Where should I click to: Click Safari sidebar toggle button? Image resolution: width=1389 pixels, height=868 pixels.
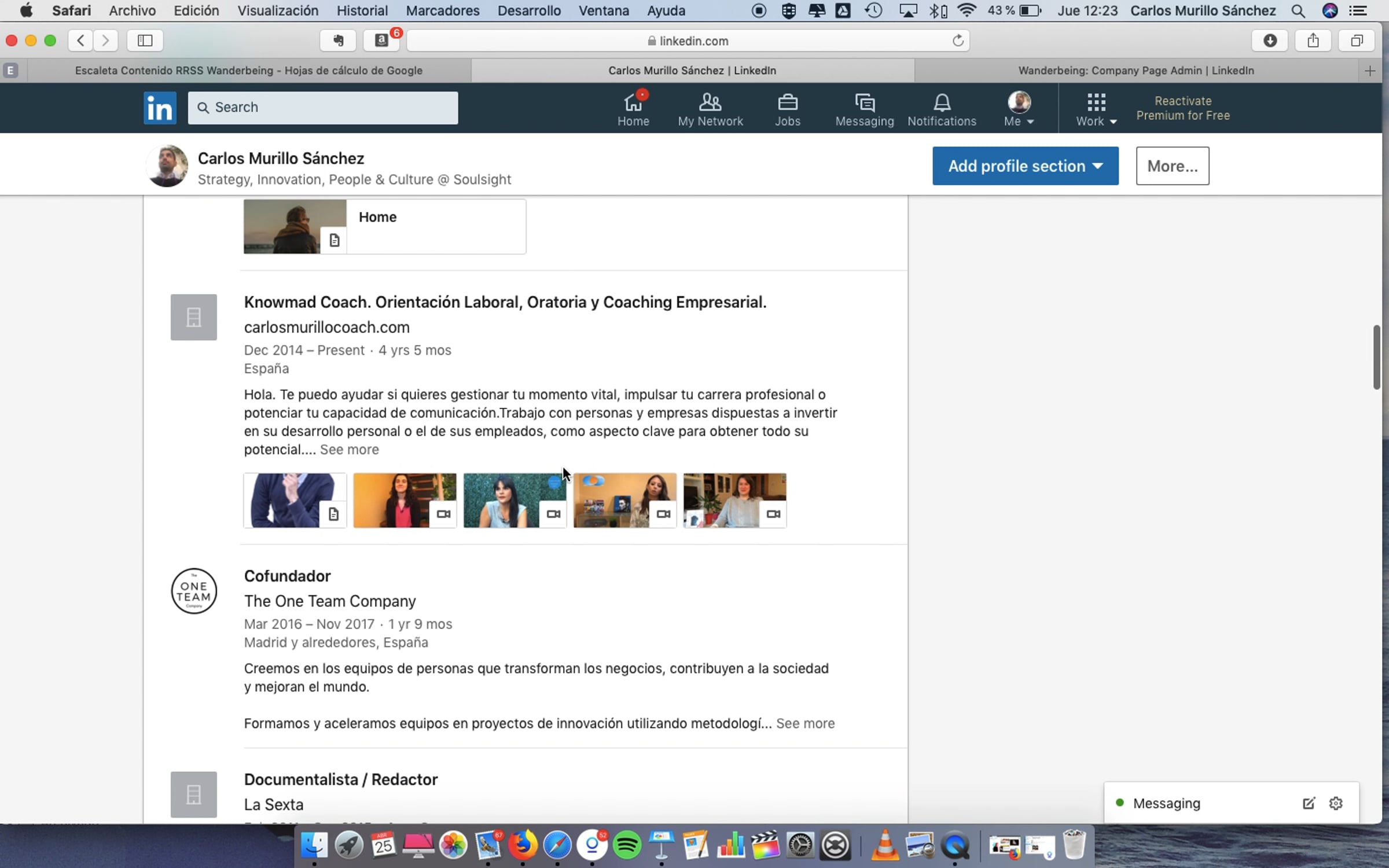pos(145,41)
